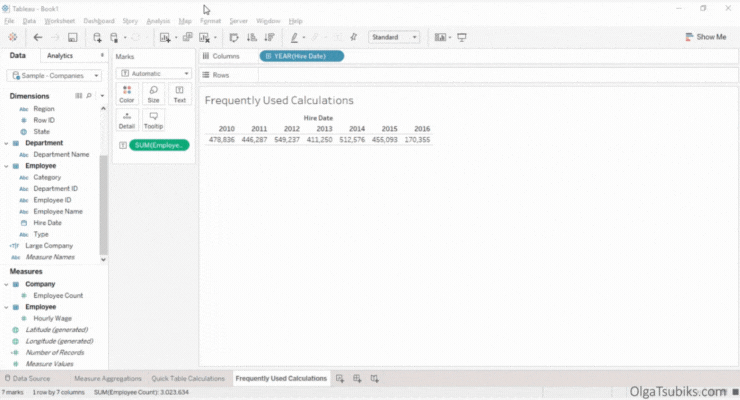The width and height of the screenshot is (740, 400).
Task: Open the Help menu
Action: [295, 21]
